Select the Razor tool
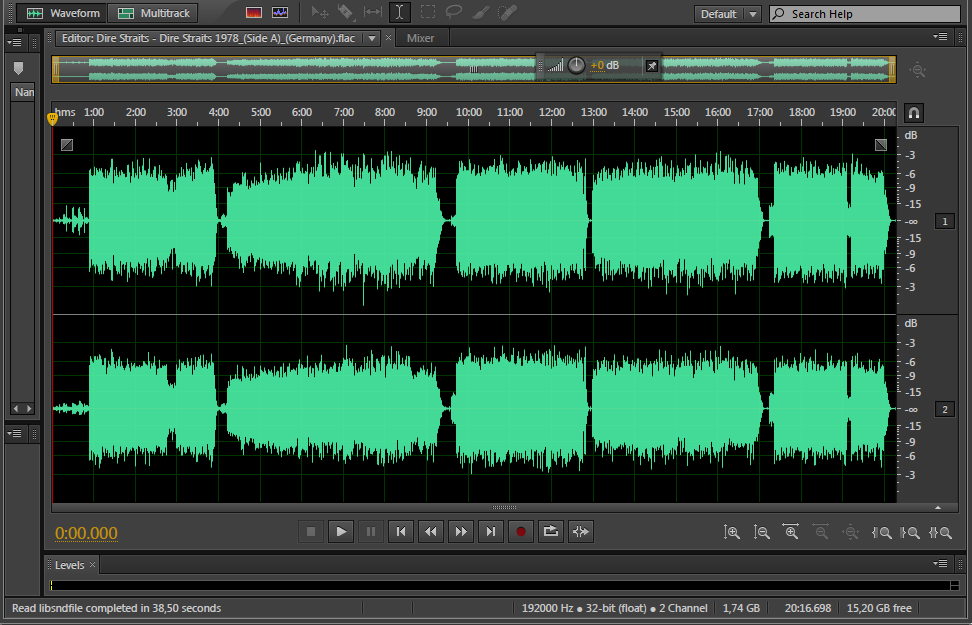Image resolution: width=972 pixels, height=625 pixels. tap(346, 12)
